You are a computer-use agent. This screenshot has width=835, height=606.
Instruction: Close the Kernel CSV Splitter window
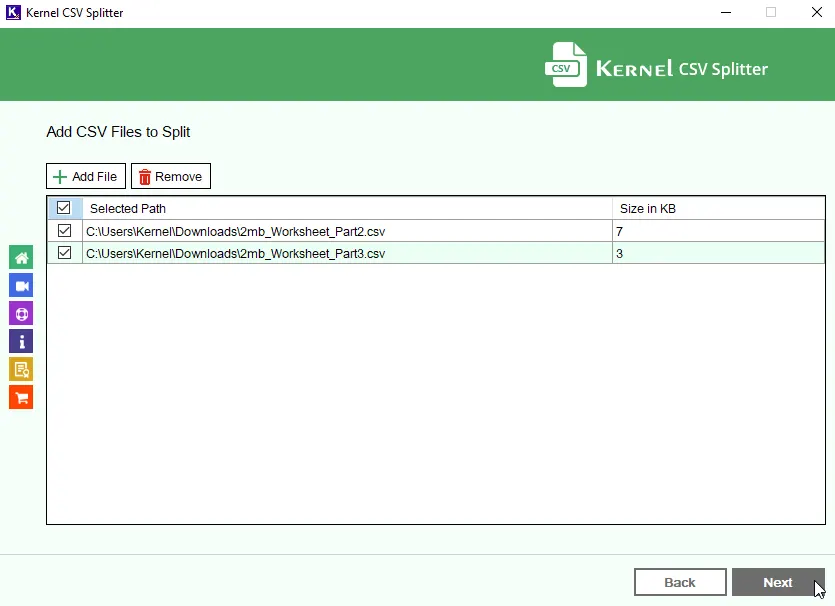[x=816, y=12]
